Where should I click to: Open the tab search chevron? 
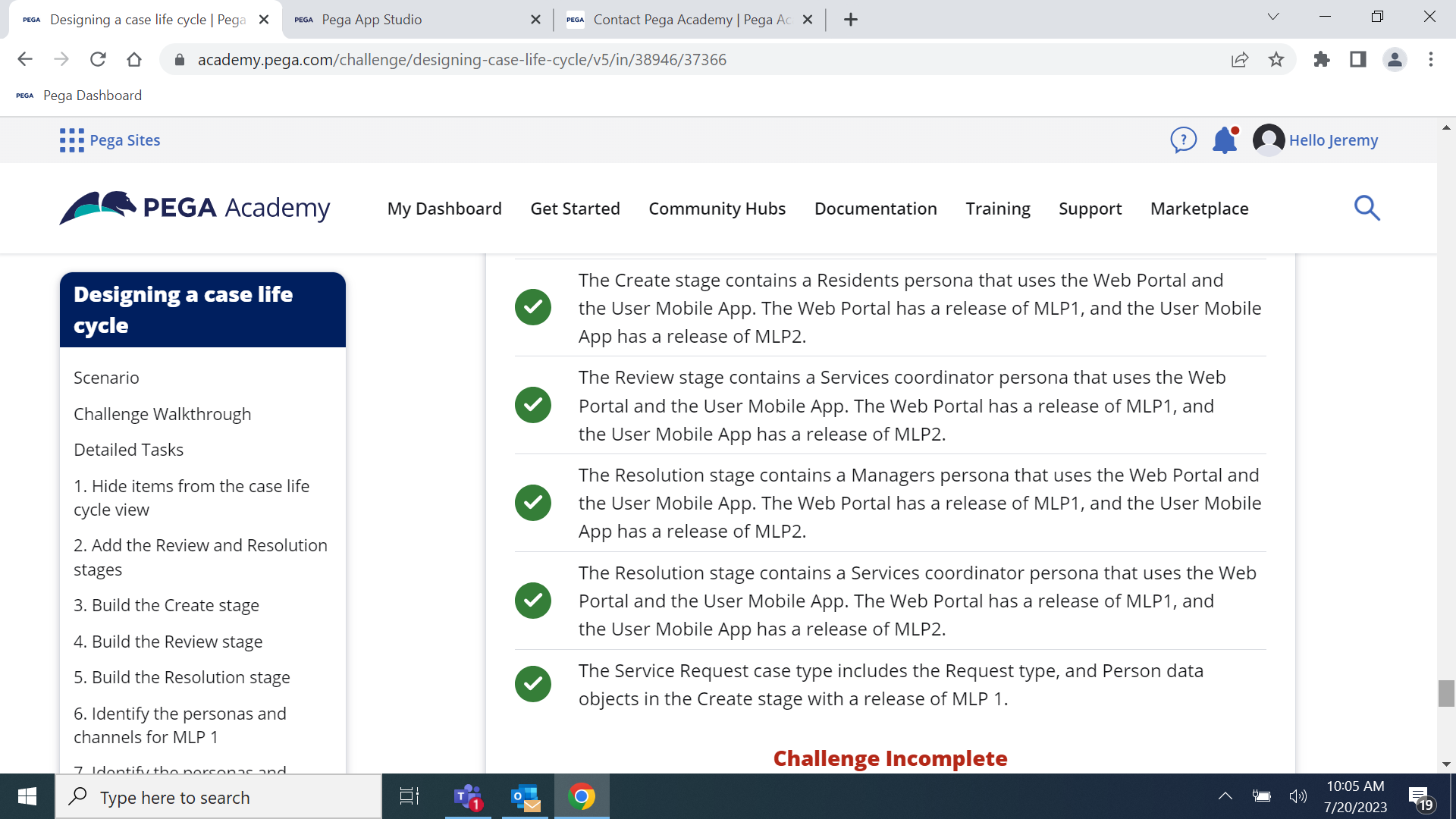(x=1272, y=16)
